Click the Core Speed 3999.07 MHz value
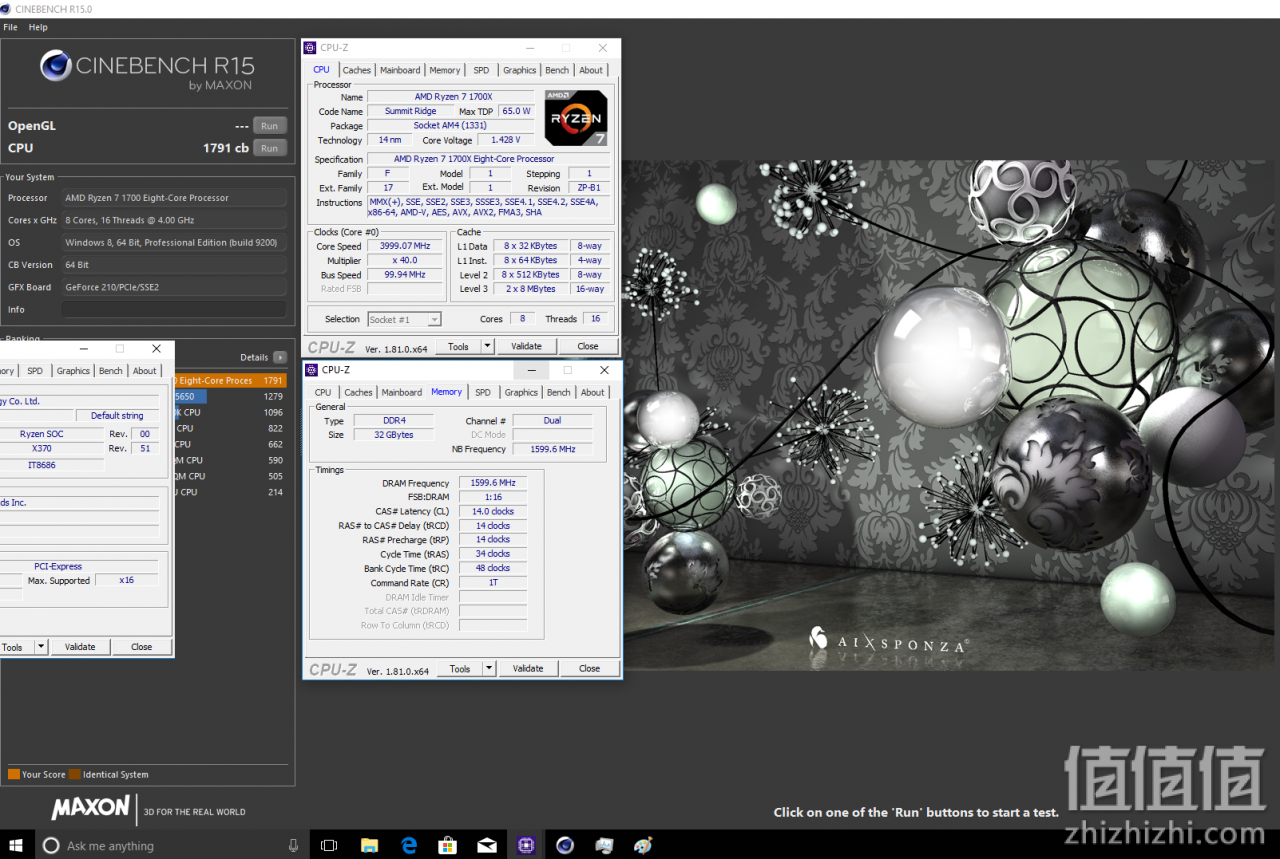The height and width of the screenshot is (859, 1280). pyautogui.click(x=405, y=246)
